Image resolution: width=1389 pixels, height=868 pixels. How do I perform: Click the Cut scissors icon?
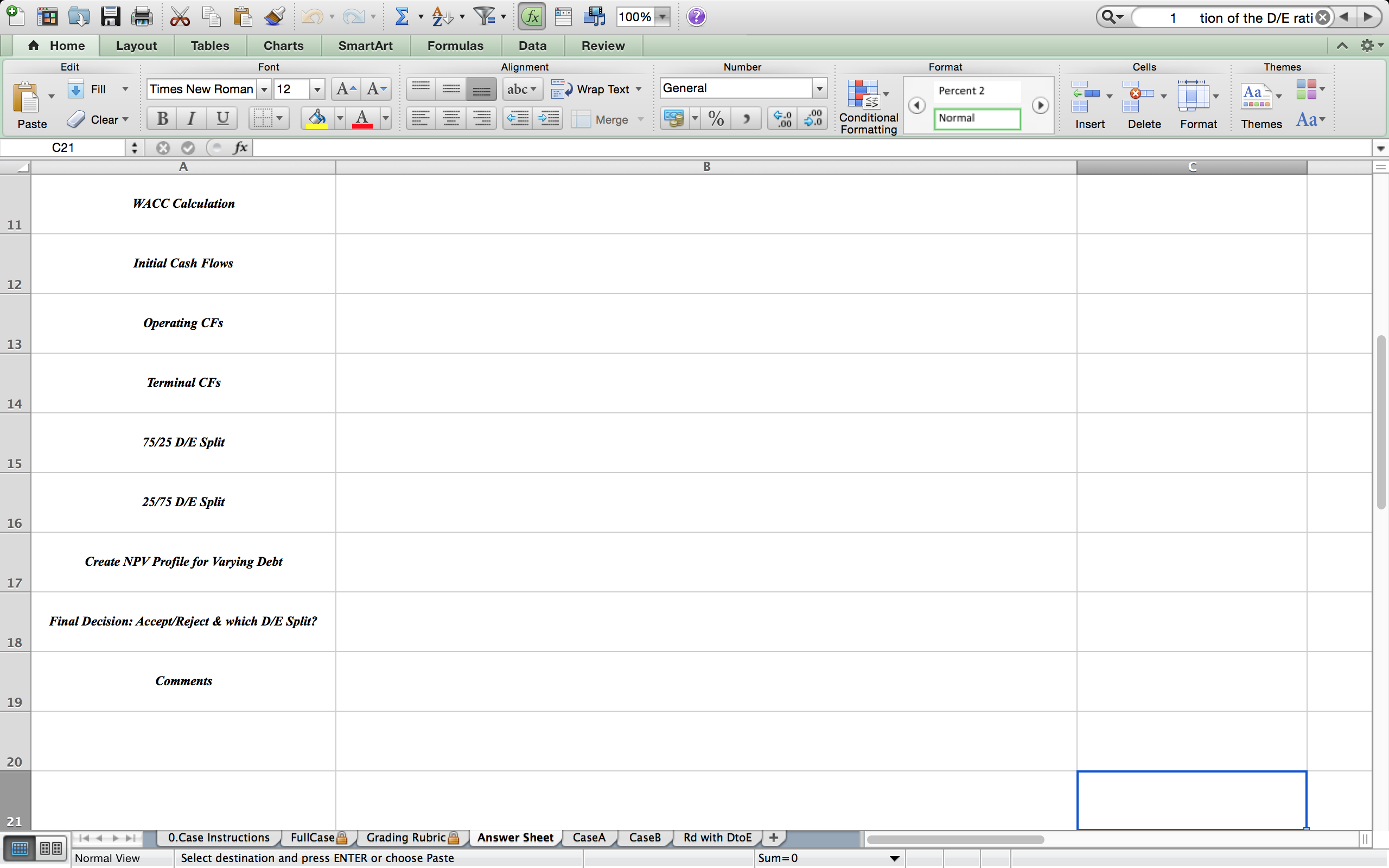pos(180,17)
